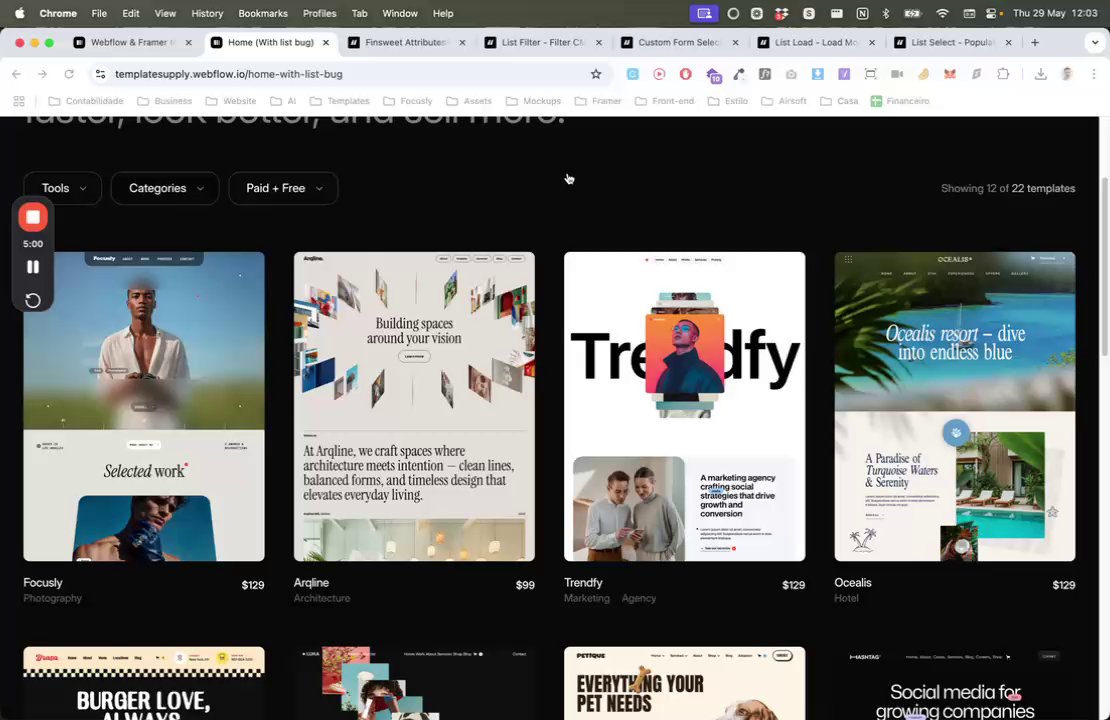Image resolution: width=1110 pixels, height=720 pixels.
Task: Click the Hotel category label
Action: [847, 598]
